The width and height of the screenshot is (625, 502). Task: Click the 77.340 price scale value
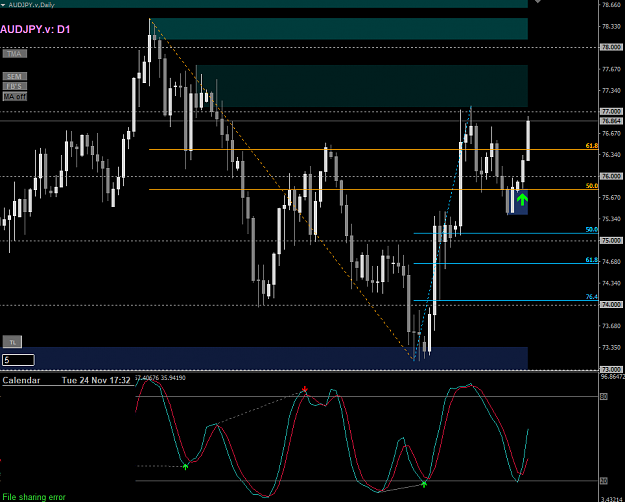pos(611,91)
